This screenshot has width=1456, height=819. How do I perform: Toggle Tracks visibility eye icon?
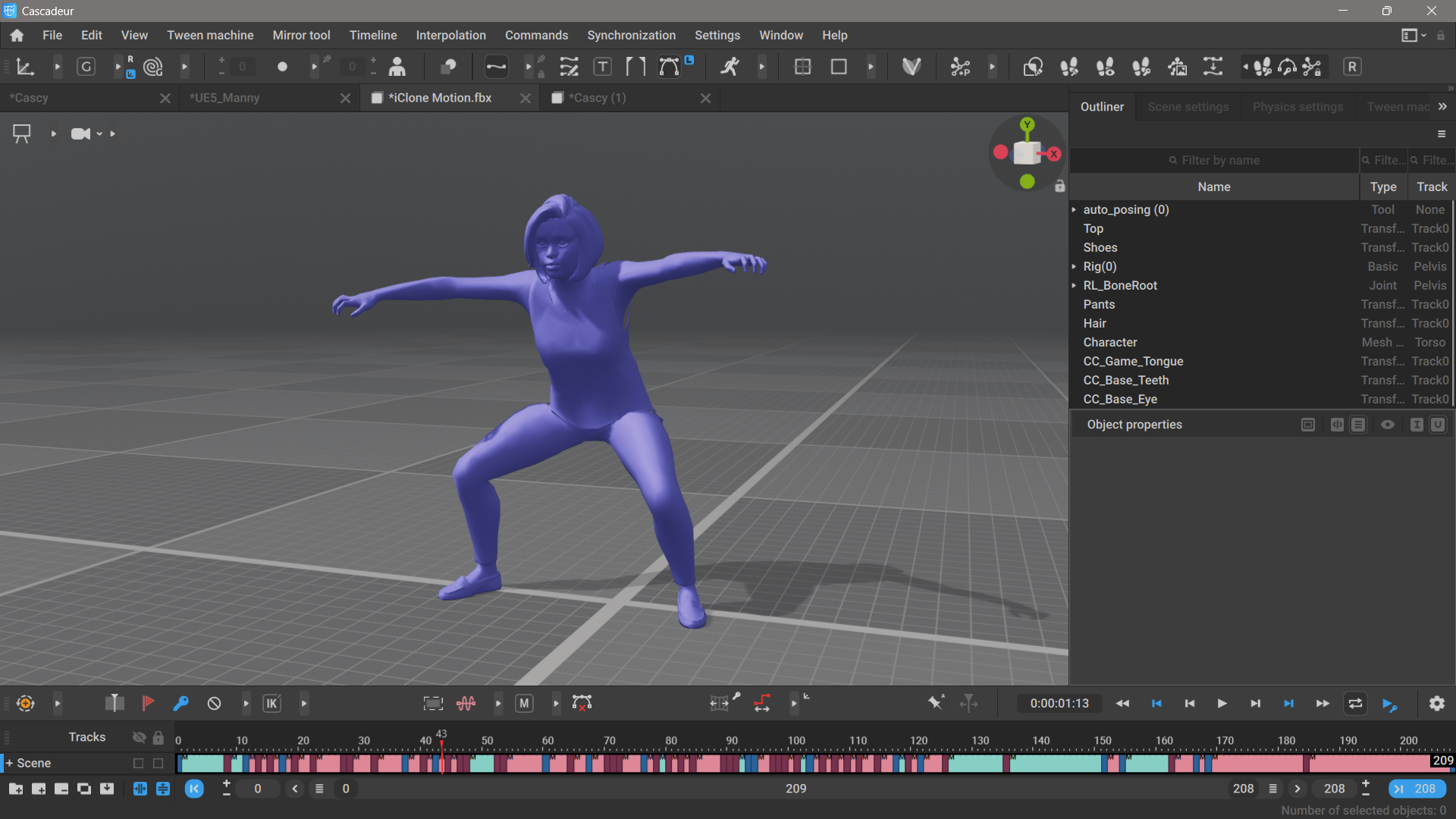pos(139,737)
